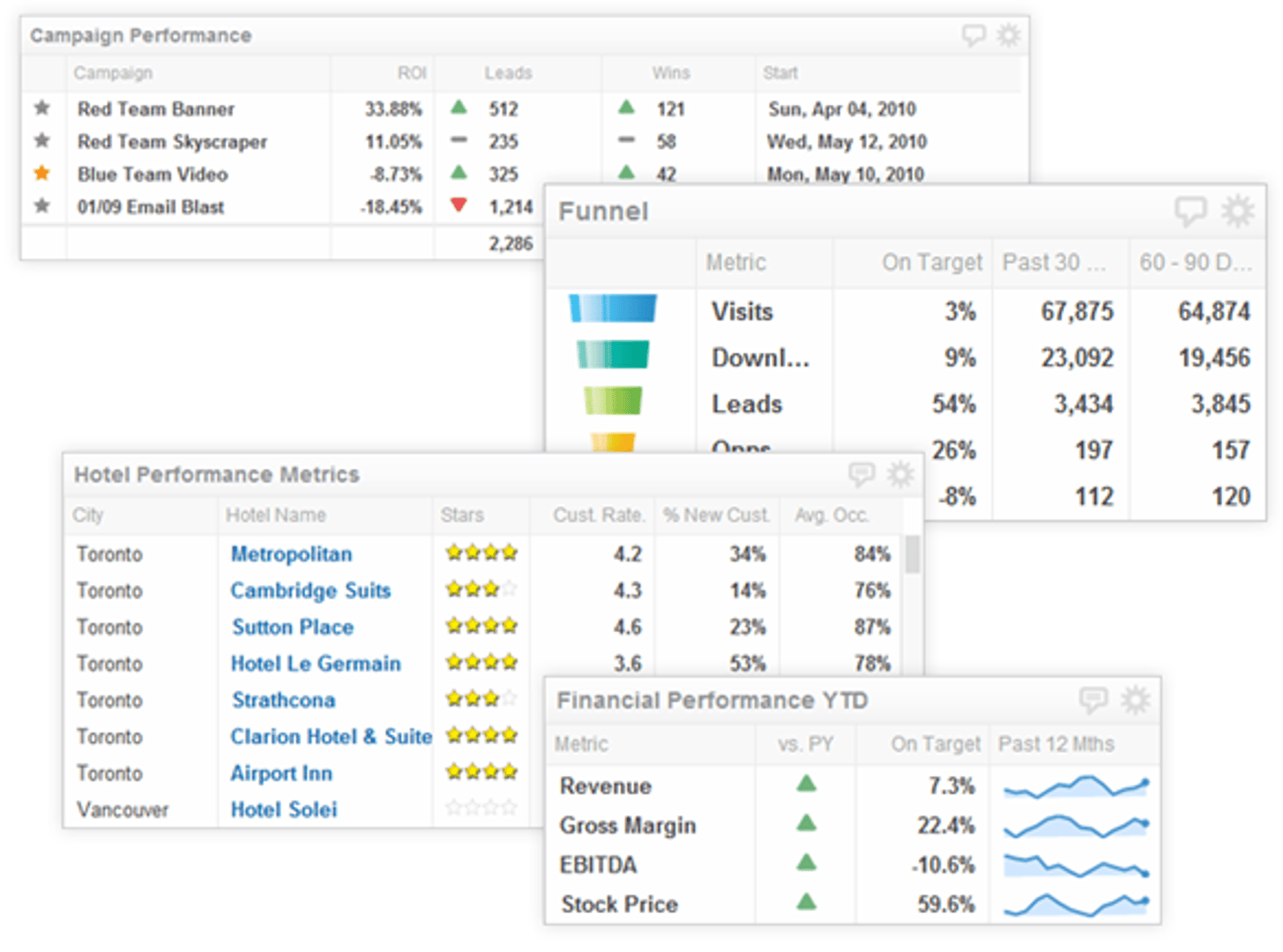Click comment icon in Hotel Performance Metrics
The image size is (1283, 952).
click(862, 474)
